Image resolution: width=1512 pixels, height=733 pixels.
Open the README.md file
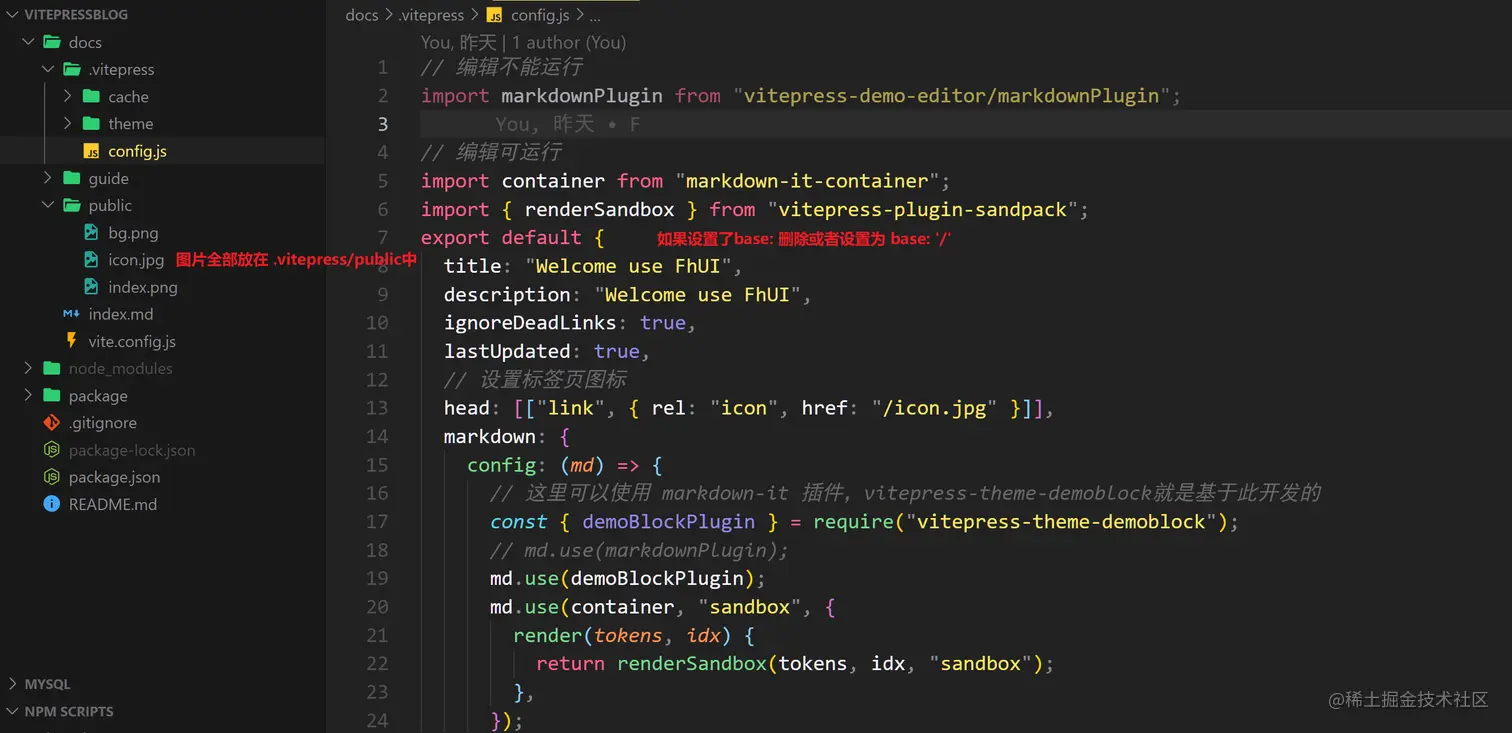click(113, 504)
